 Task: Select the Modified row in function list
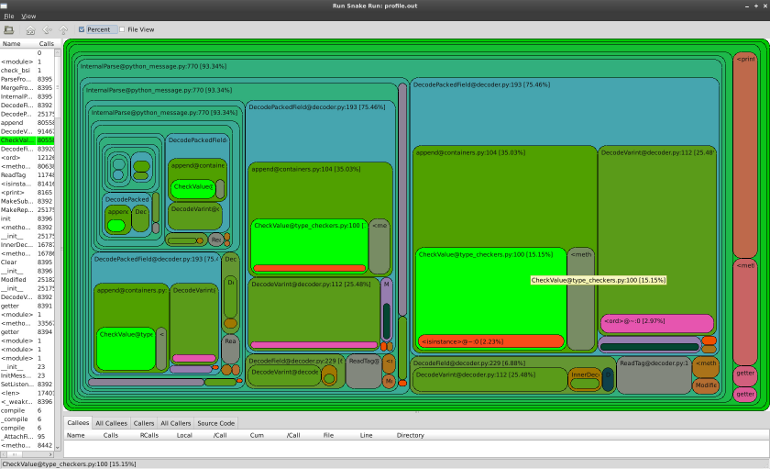(27, 279)
